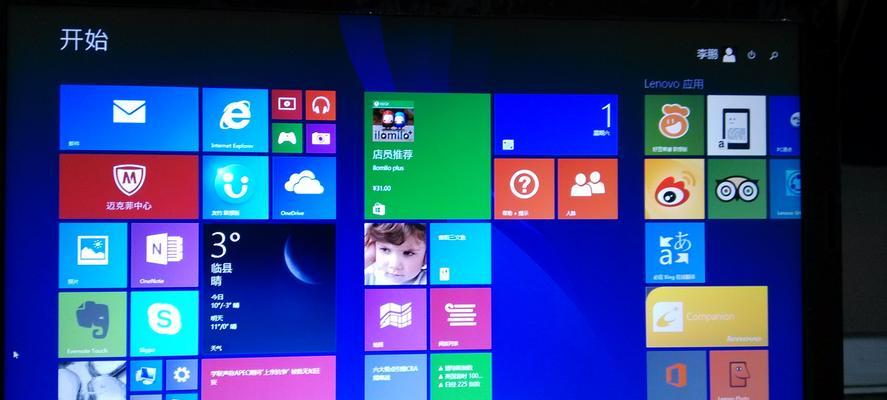Open the orange face-icon tile beside Office
This screenshot has height=400, width=887.
tap(739, 375)
